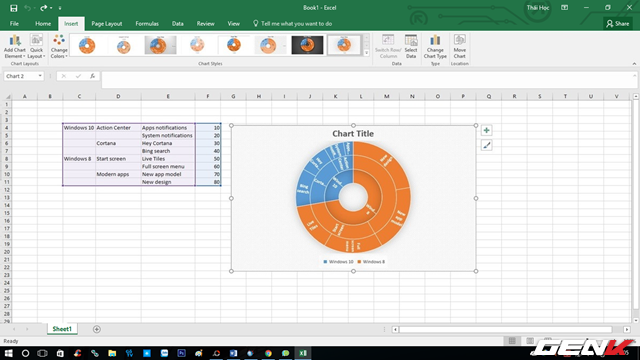Open Chrome from taskbar
Viewport: 640px width, 360px height.
pyautogui.click(x=268, y=353)
